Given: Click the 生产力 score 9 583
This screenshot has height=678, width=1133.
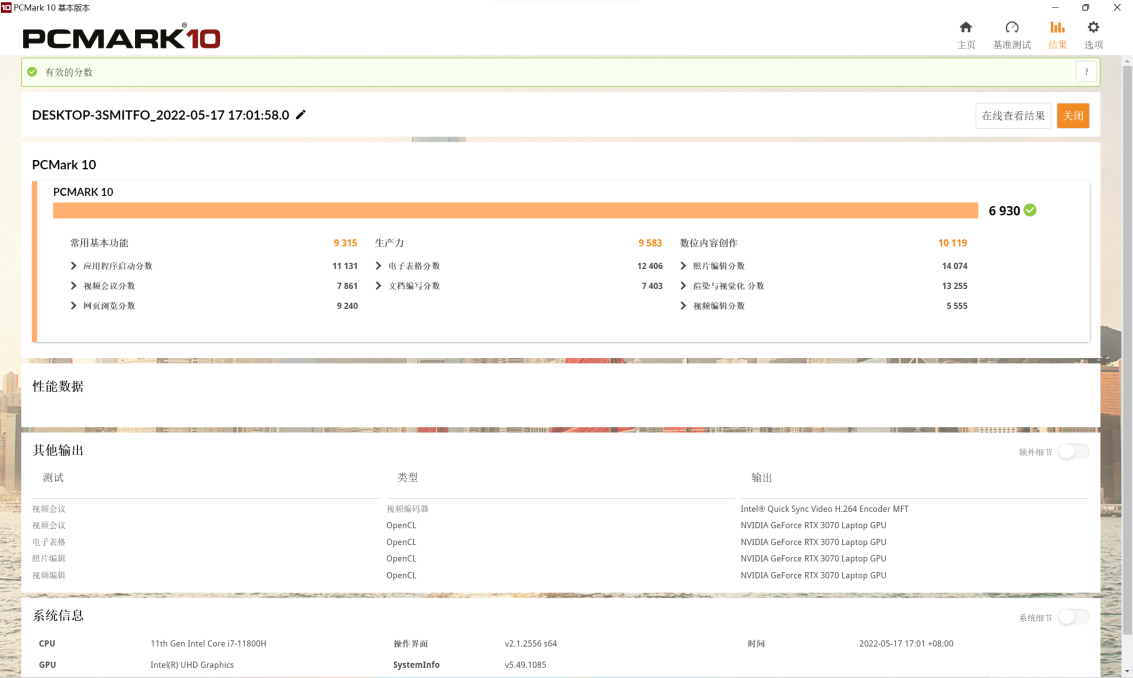Looking at the screenshot, I should point(650,243).
